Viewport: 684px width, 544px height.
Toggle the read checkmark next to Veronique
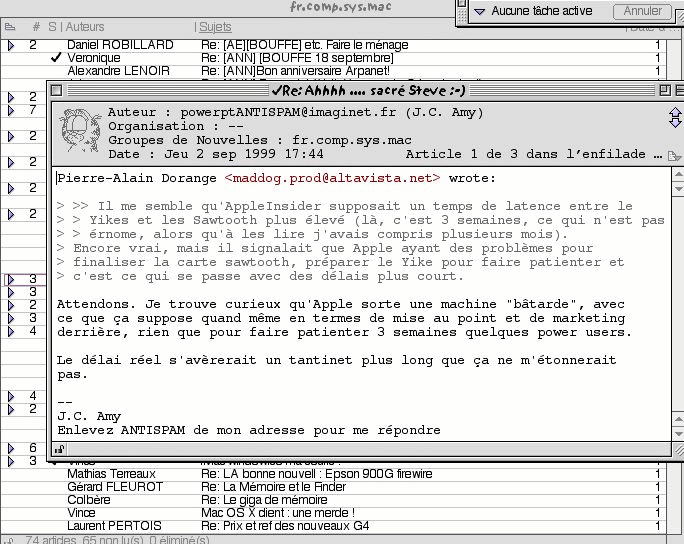pos(55,58)
